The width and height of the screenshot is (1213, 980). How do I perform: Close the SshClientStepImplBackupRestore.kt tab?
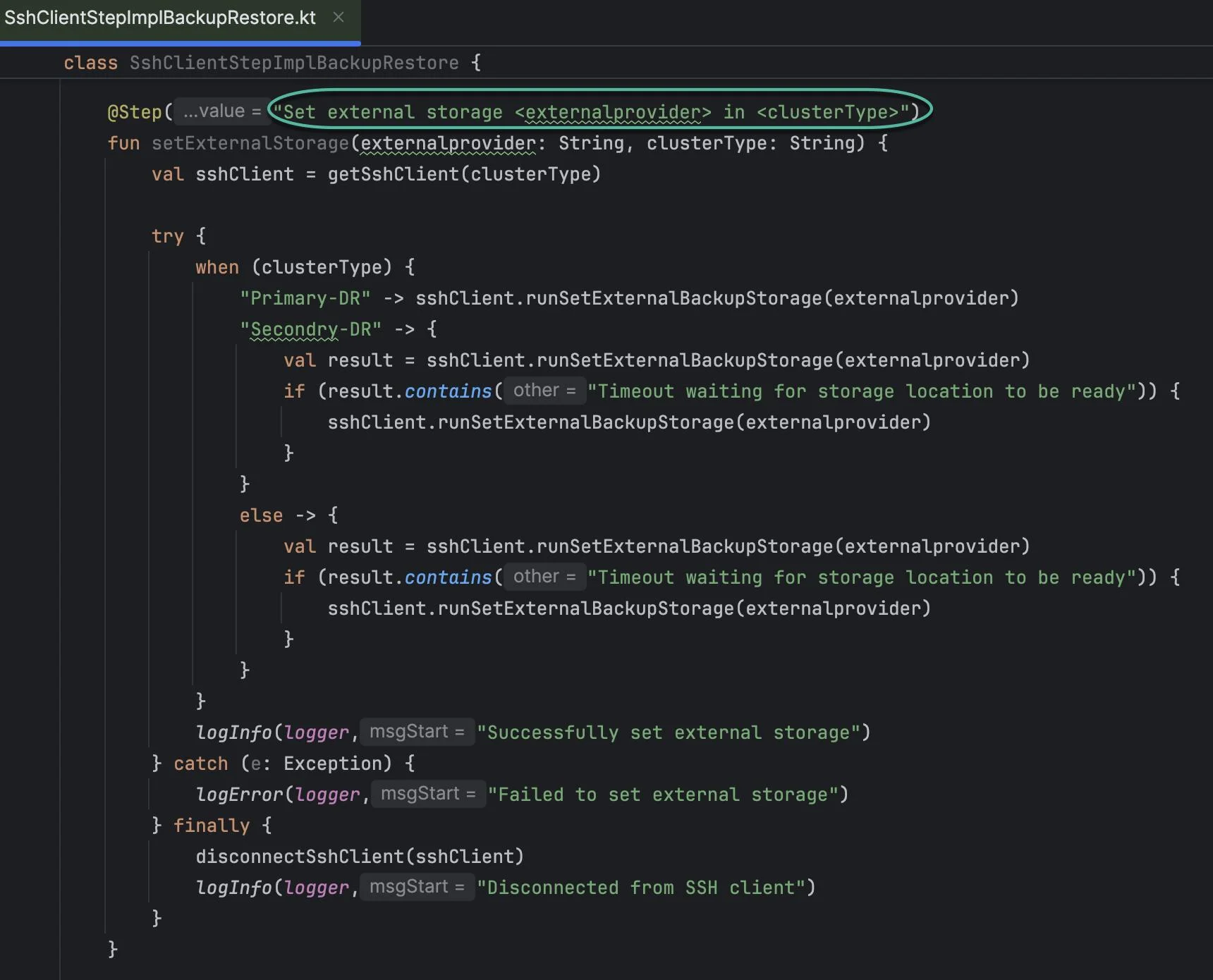click(x=339, y=18)
